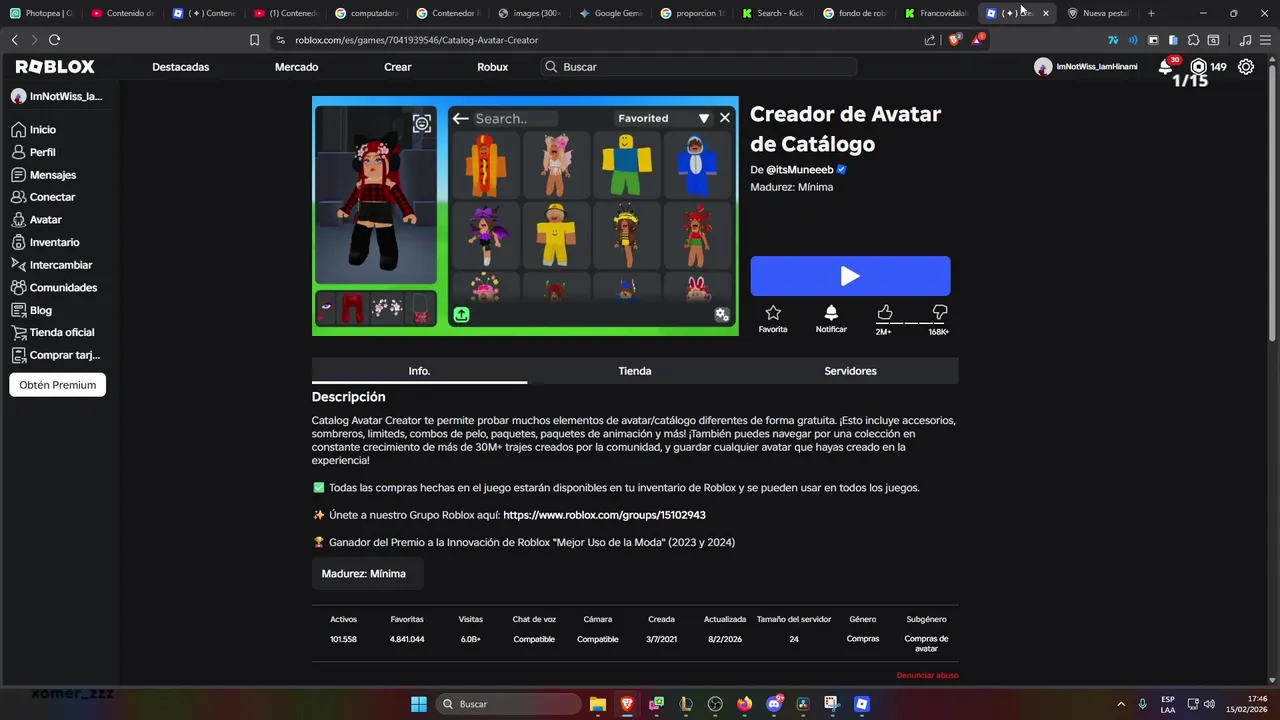Start the game with the play button

coord(850,276)
